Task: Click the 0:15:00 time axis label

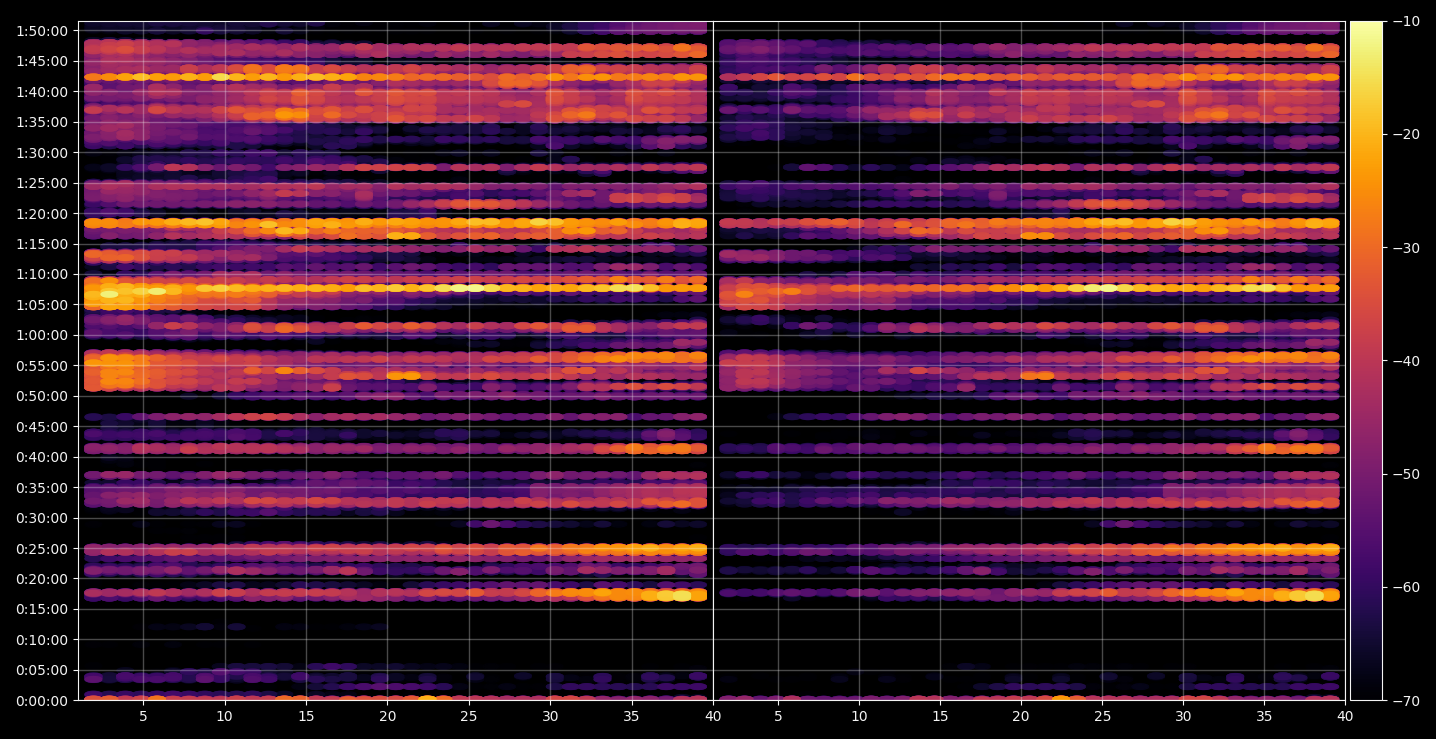Action: click(x=42, y=609)
